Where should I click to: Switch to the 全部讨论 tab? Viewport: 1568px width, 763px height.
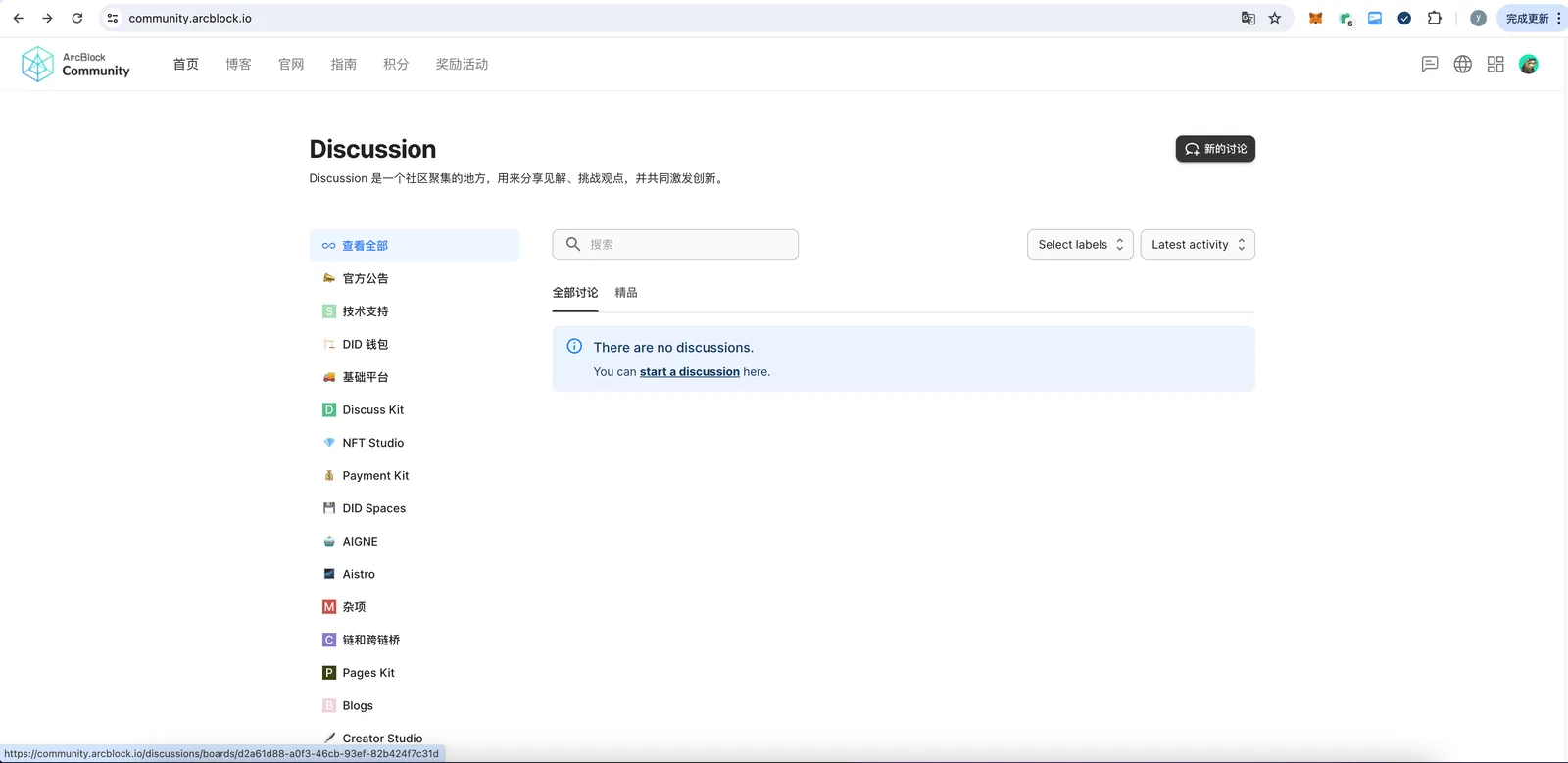click(575, 293)
